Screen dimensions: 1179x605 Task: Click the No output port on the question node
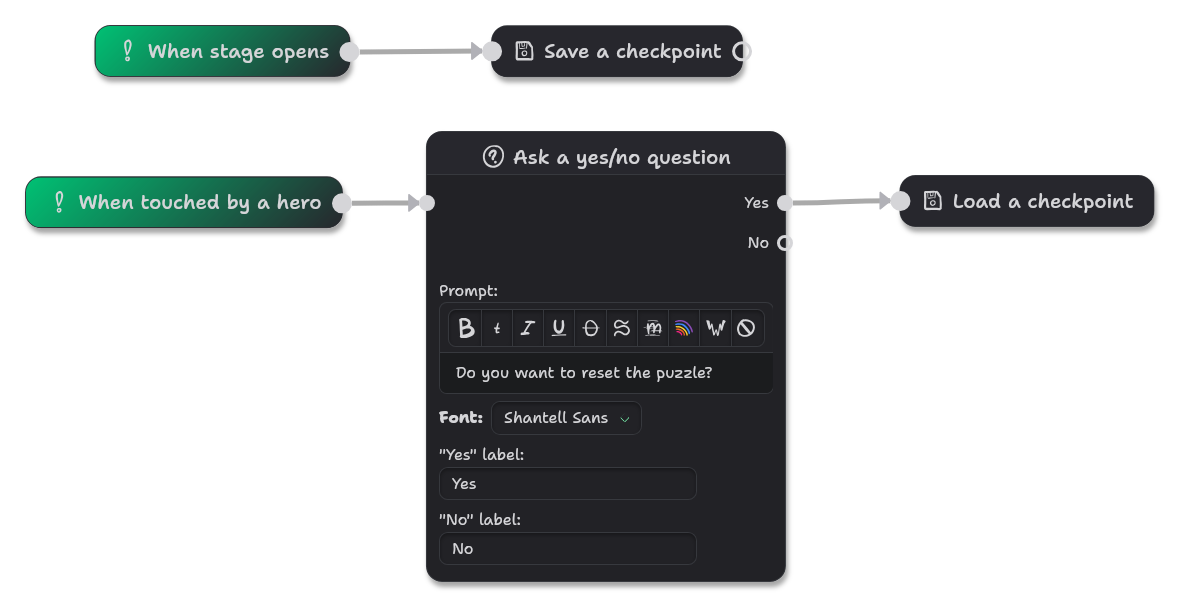pyautogui.click(x=785, y=242)
